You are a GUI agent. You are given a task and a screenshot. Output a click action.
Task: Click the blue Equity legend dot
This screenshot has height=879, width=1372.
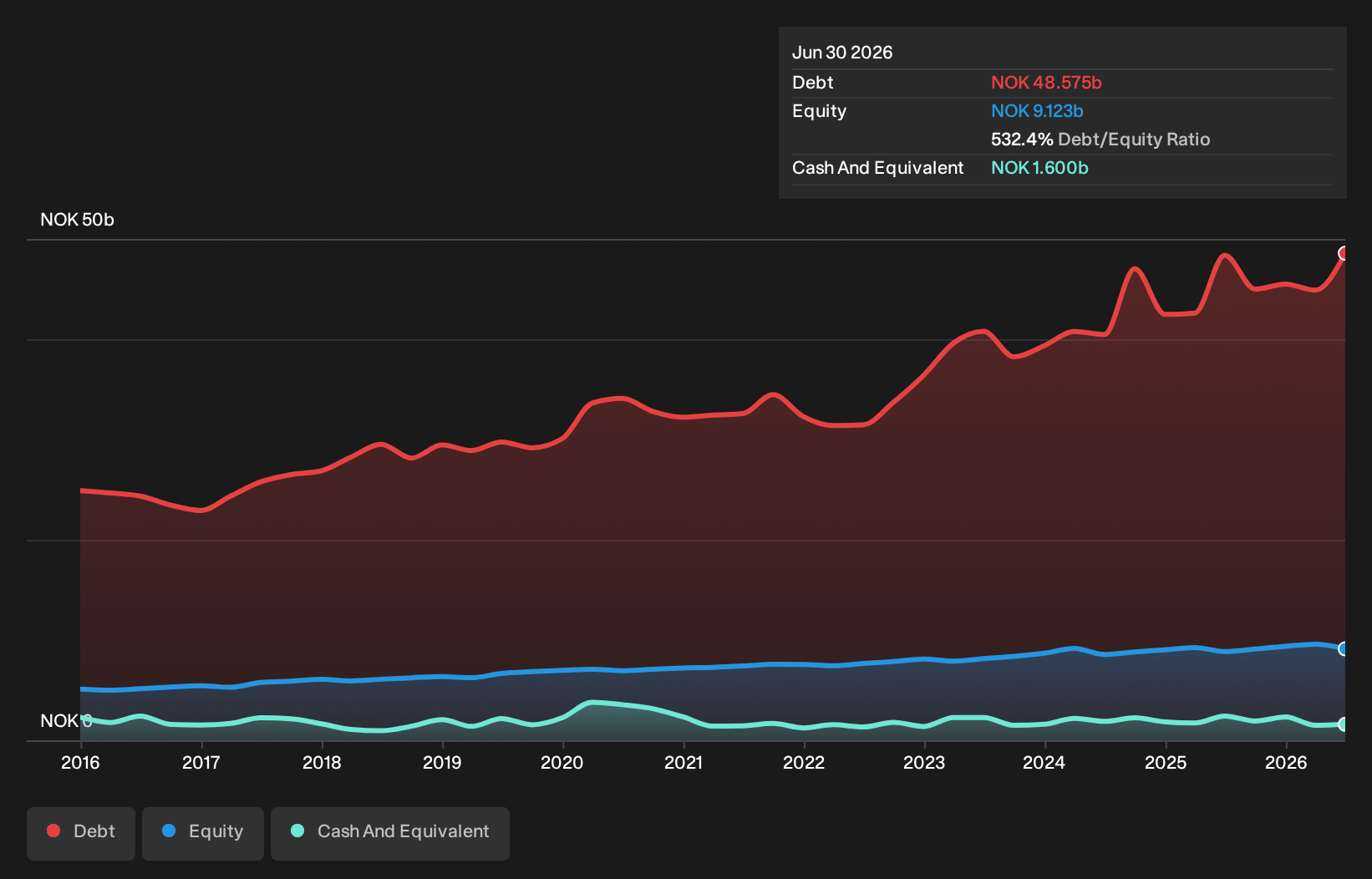tap(169, 831)
